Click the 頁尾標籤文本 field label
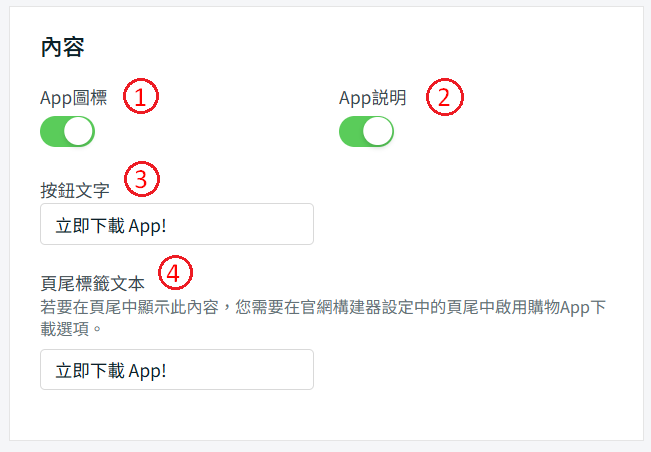 tap(92, 282)
